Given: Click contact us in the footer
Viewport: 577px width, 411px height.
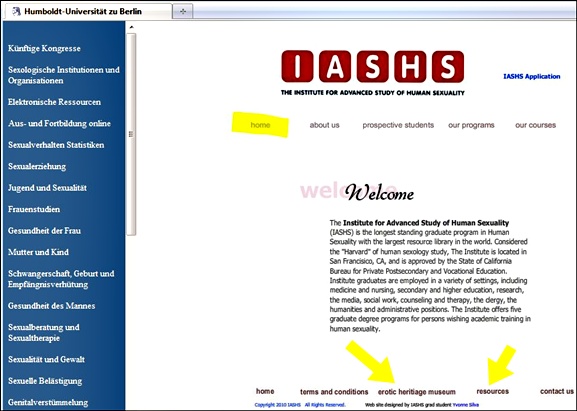Looking at the screenshot, I should click(x=557, y=391).
